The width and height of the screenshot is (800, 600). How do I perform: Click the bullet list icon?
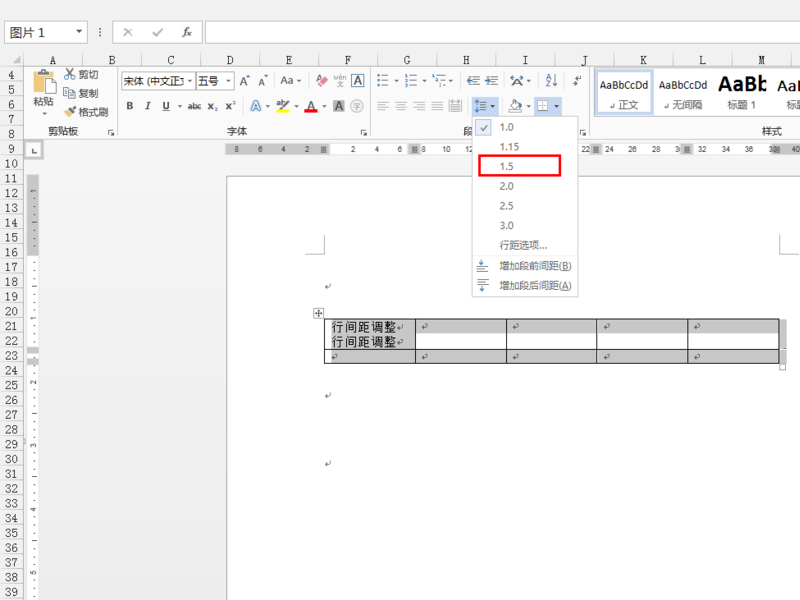383,80
